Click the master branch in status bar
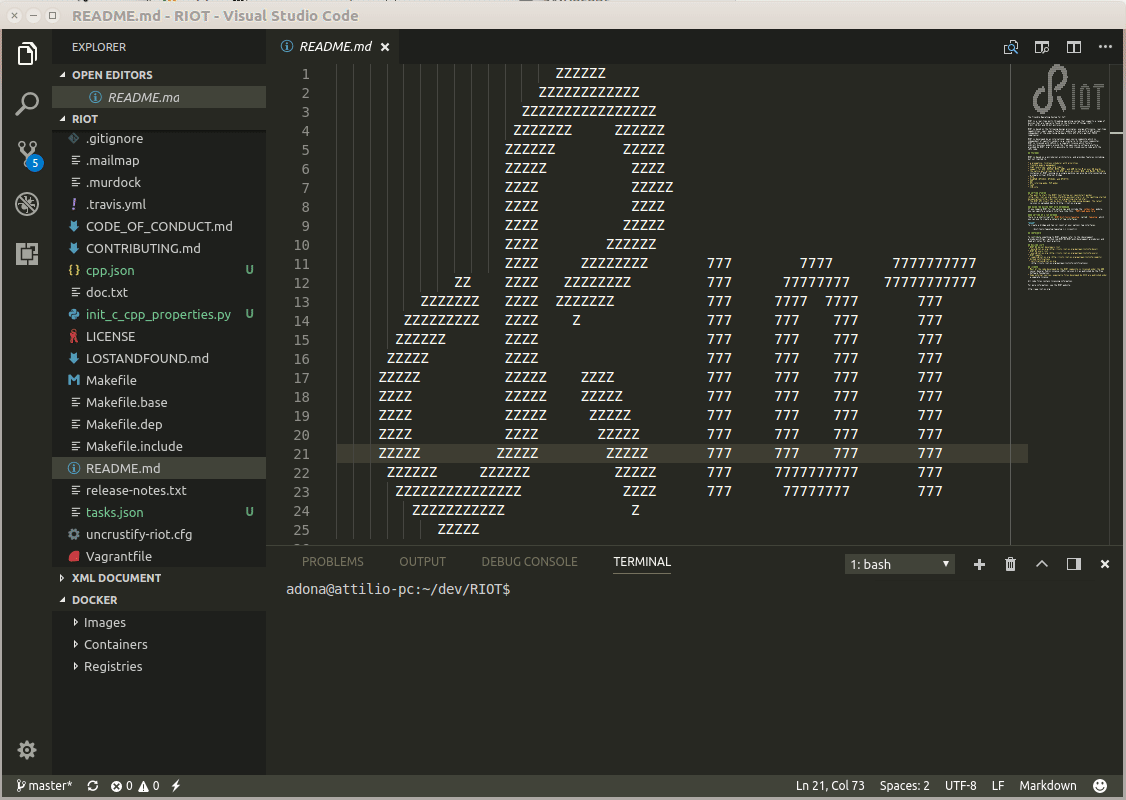The width and height of the screenshot is (1126, 800). pos(44,786)
